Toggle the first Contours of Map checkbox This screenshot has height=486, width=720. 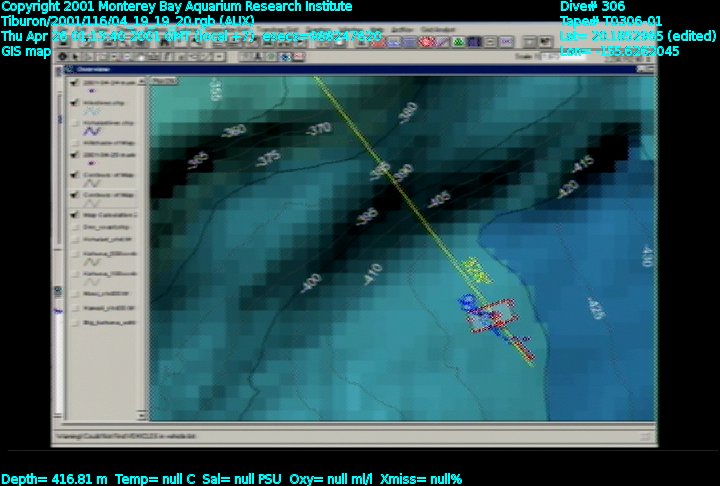pyautogui.click(x=77, y=175)
